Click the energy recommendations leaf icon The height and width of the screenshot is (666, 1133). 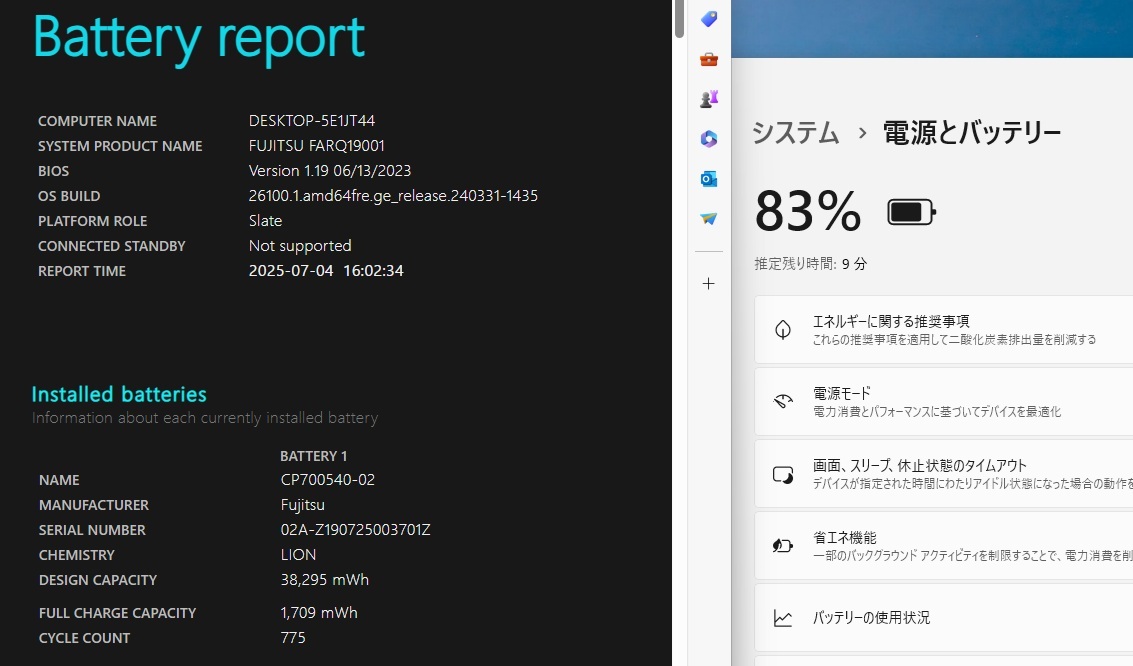[x=783, y=330]
